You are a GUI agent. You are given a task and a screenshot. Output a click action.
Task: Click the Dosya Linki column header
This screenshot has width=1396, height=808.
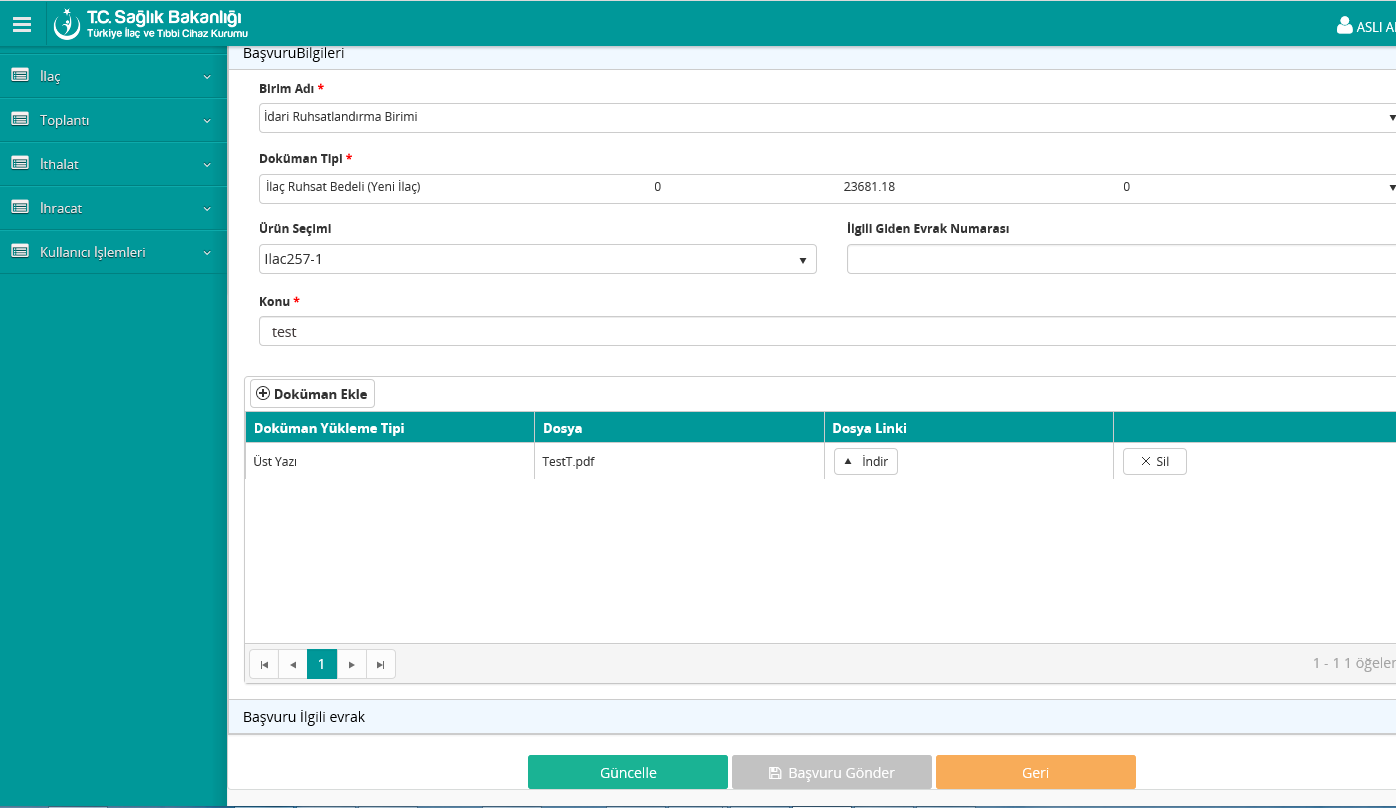[x=969, y=428]
